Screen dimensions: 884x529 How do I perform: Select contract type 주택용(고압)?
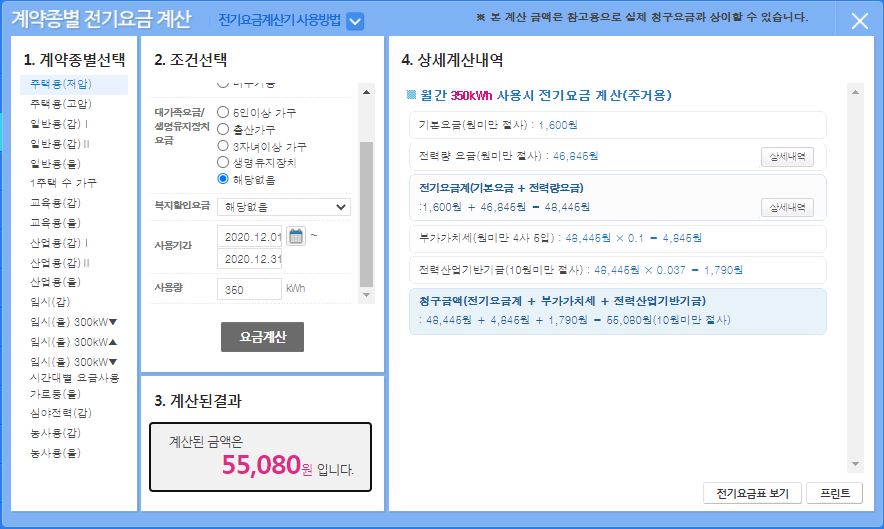point(61,104)
